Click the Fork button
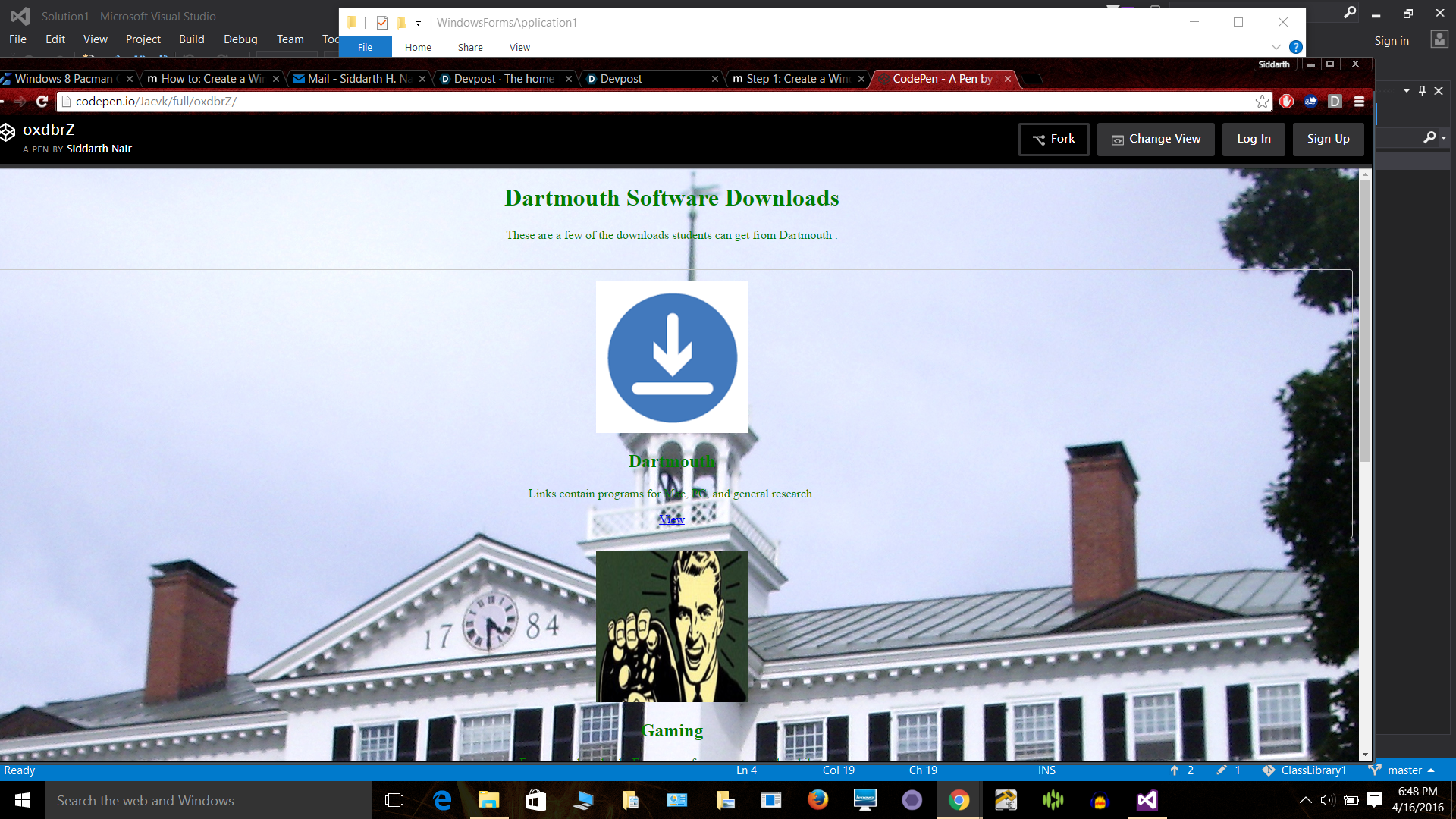 (1053, 139)
